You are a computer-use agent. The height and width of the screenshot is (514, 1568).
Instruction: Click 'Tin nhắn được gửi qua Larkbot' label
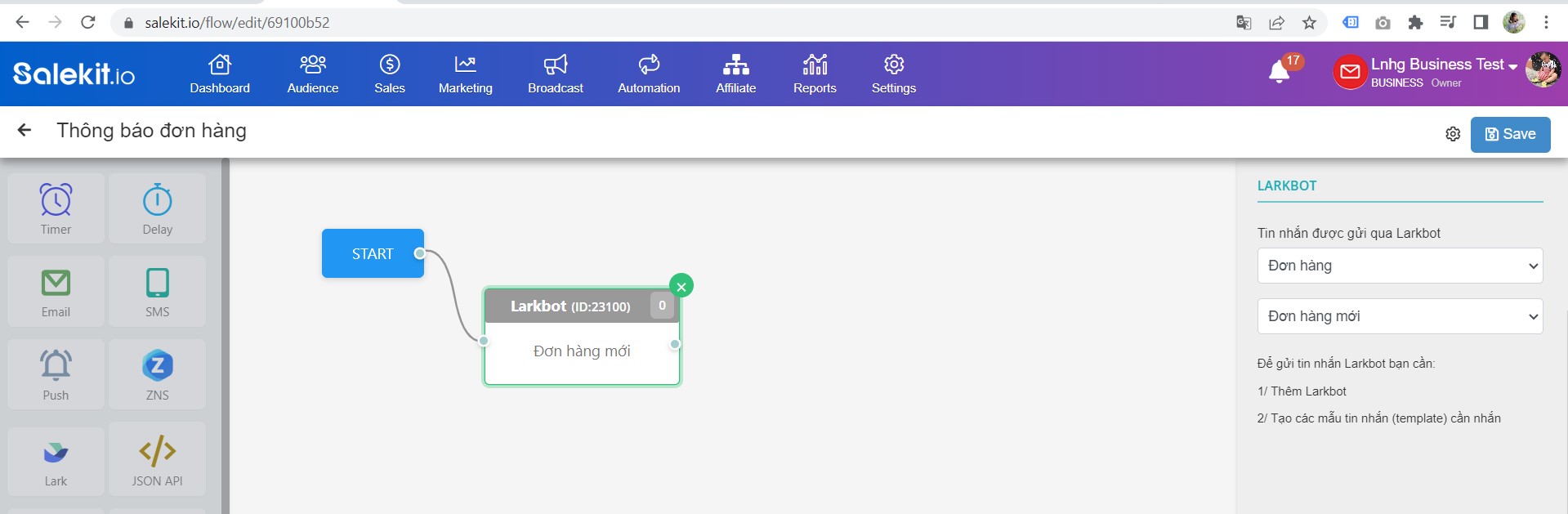[1348, 233]
